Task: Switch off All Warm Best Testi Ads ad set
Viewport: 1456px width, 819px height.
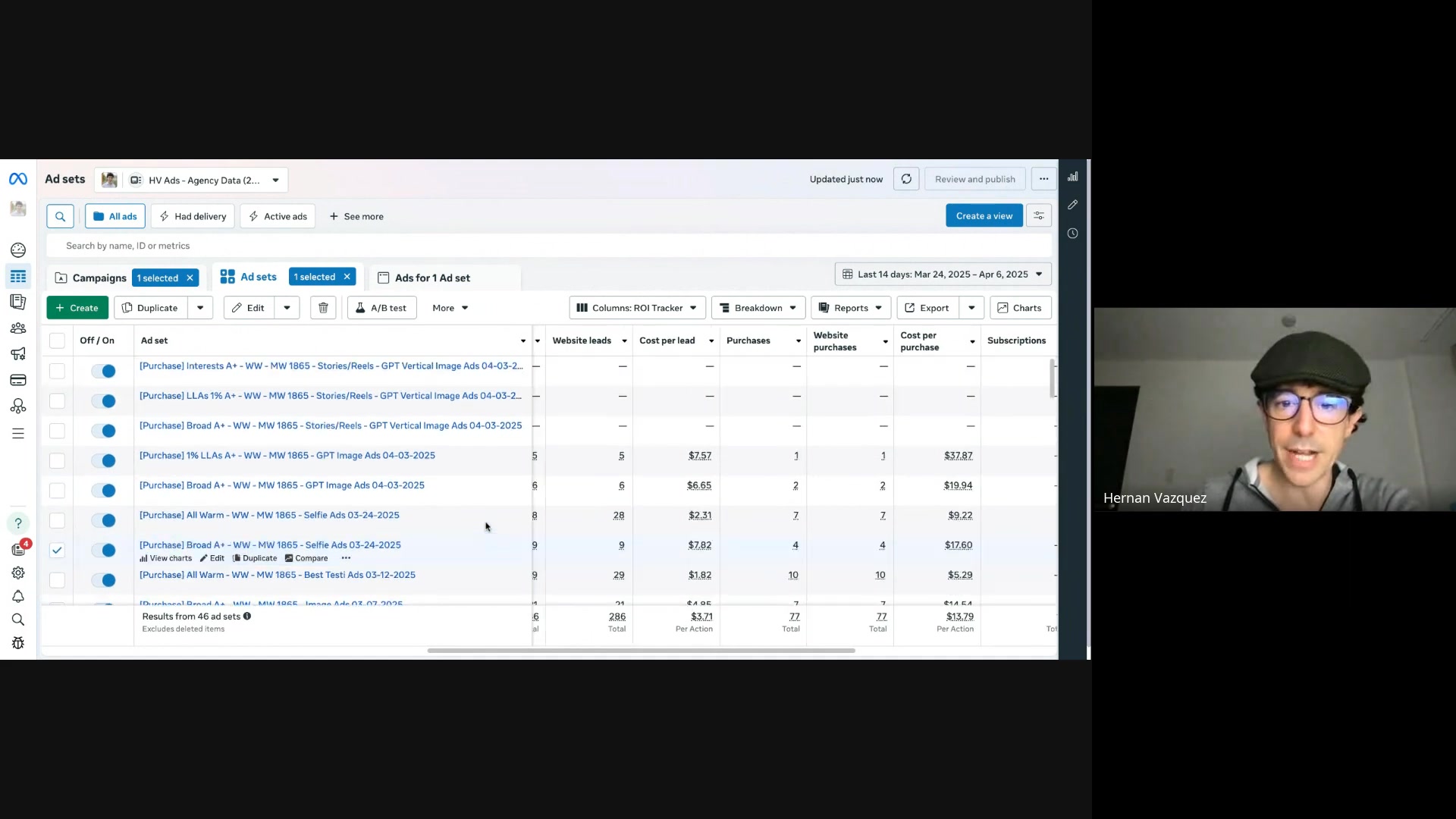Action: [103, 580]
